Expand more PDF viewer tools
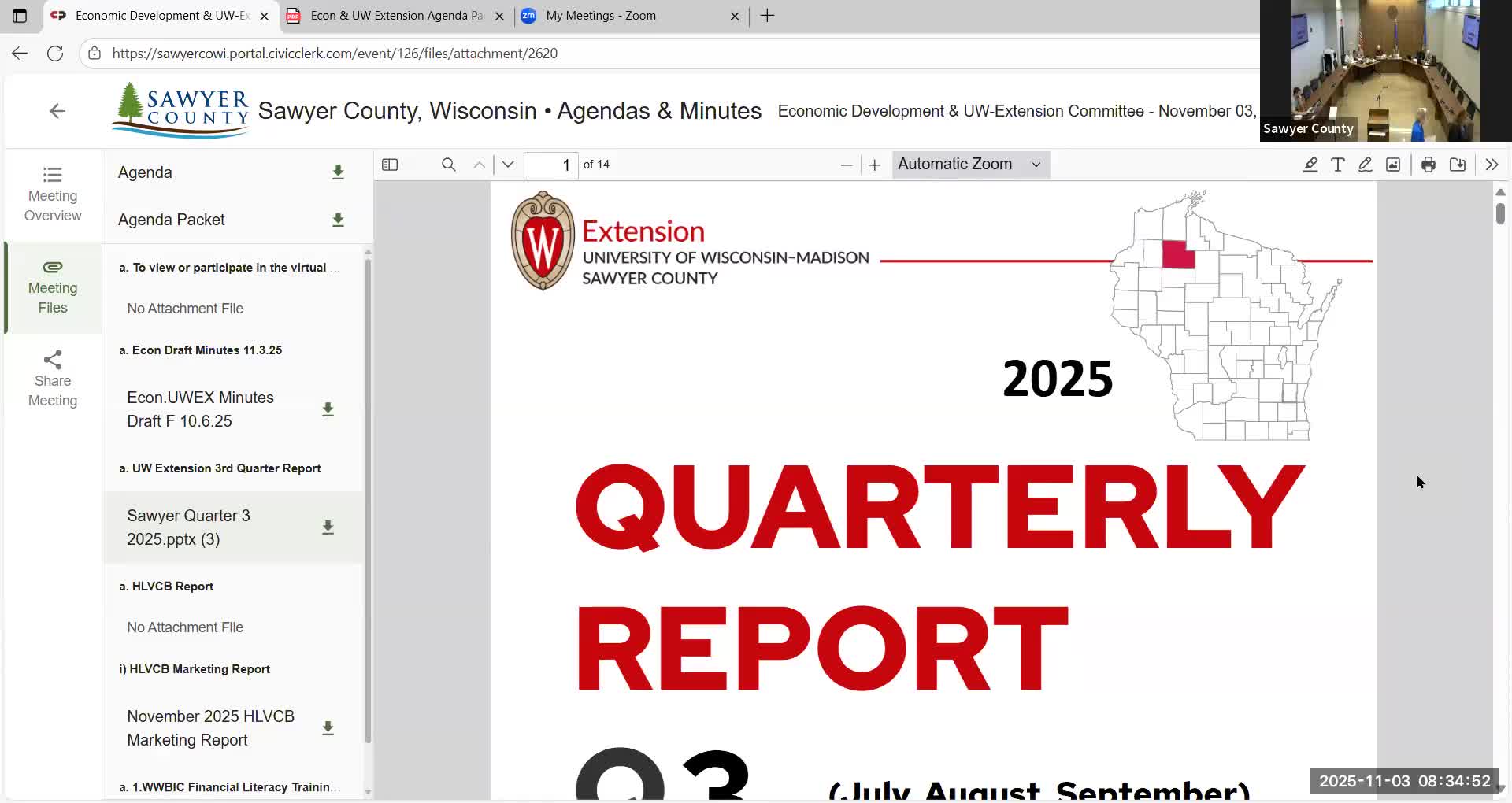The image size is (1512, 803). tap(1492, 165)
